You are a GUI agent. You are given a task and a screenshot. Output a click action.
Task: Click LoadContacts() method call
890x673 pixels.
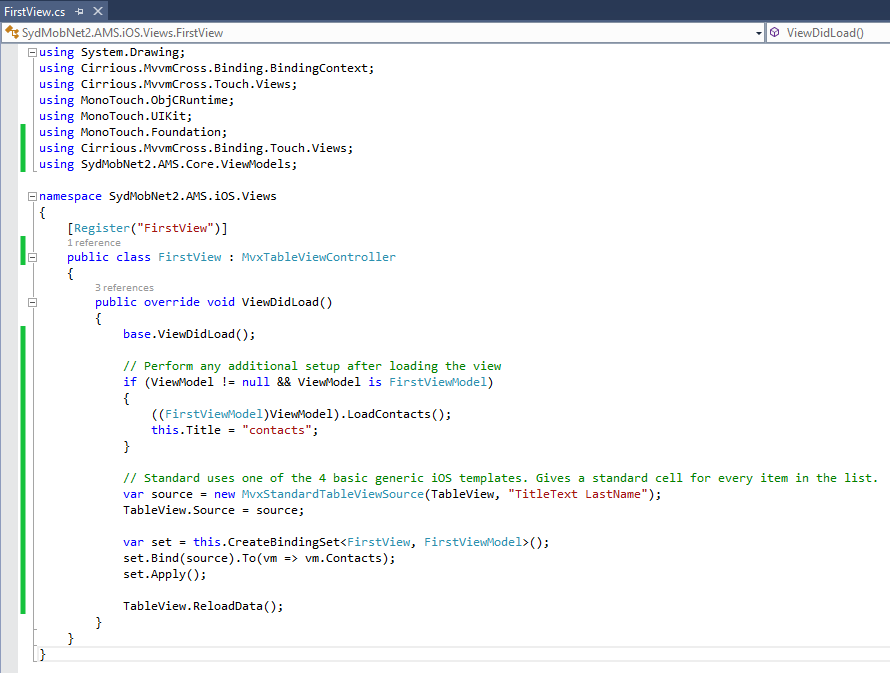pos(396,414)
